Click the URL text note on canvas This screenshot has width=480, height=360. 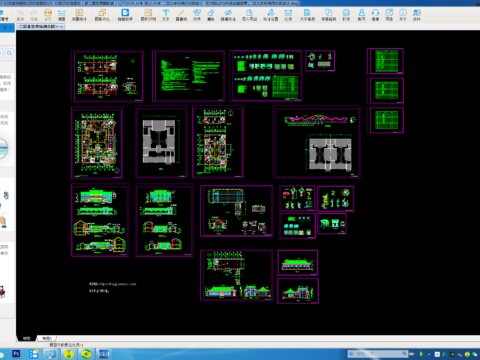click(113, 284)
